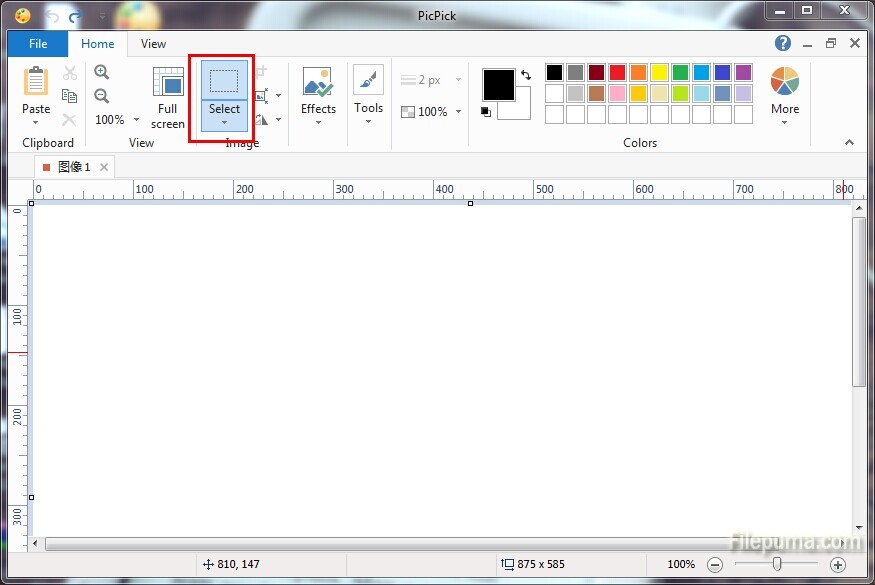Click the Zoom out magnifier icon

tap(101, 96)
